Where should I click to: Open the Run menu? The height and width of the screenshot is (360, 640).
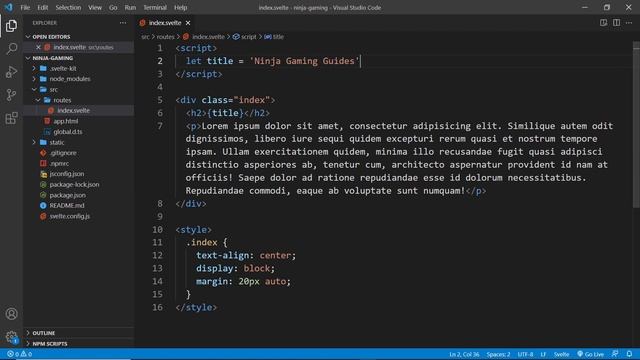[x=130, y=7]
